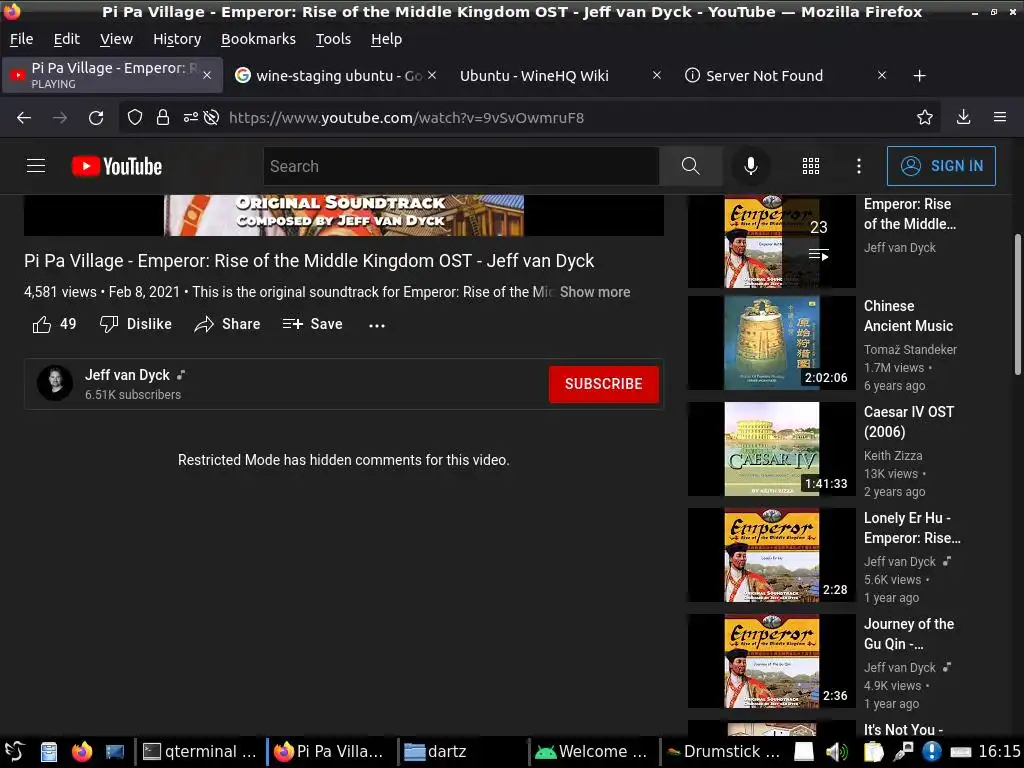
Task: Show site security lock info
Action: click(x=163, y=118)
